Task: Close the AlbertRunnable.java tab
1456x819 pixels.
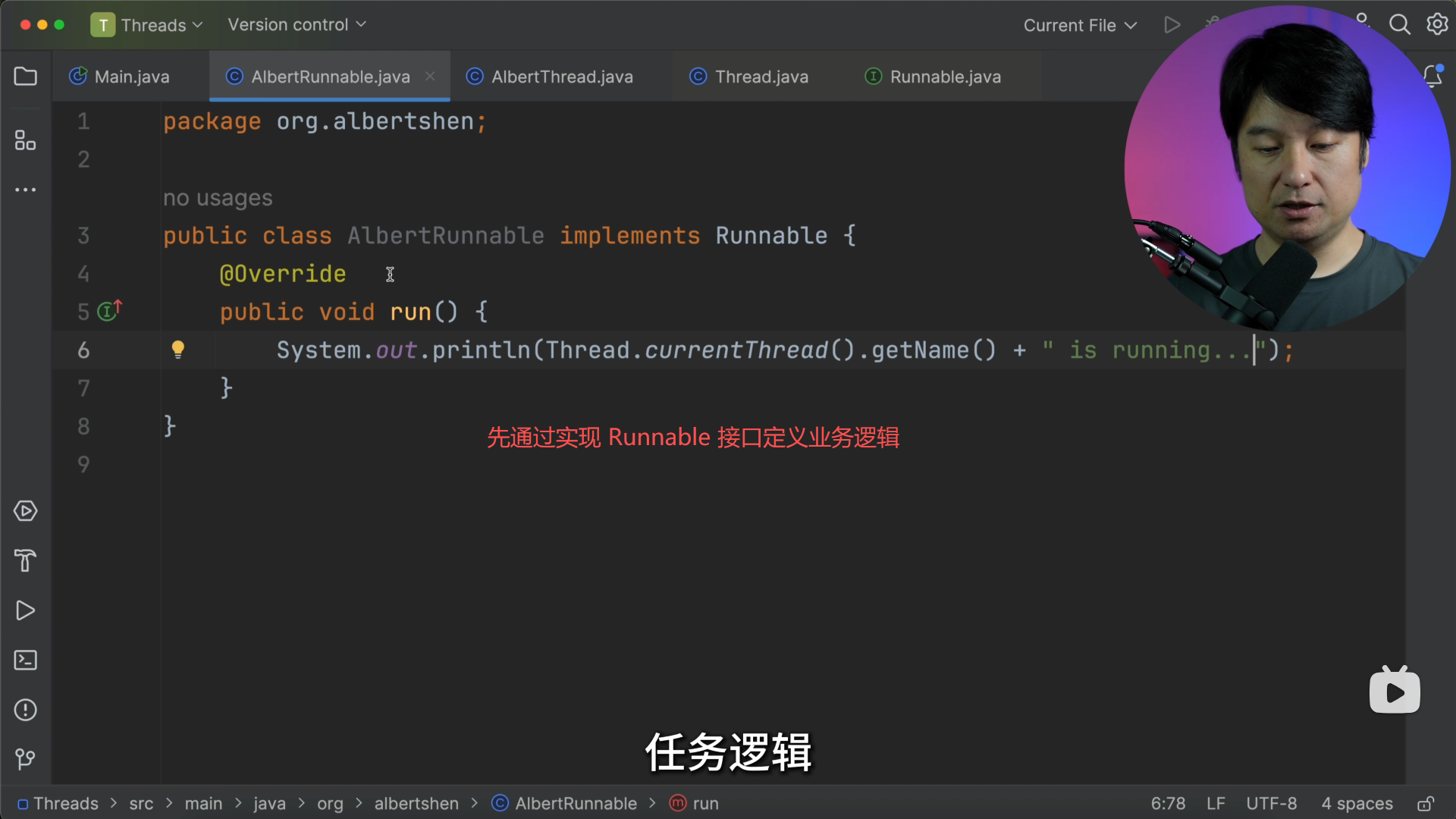Action: click(x=430, y=77)
